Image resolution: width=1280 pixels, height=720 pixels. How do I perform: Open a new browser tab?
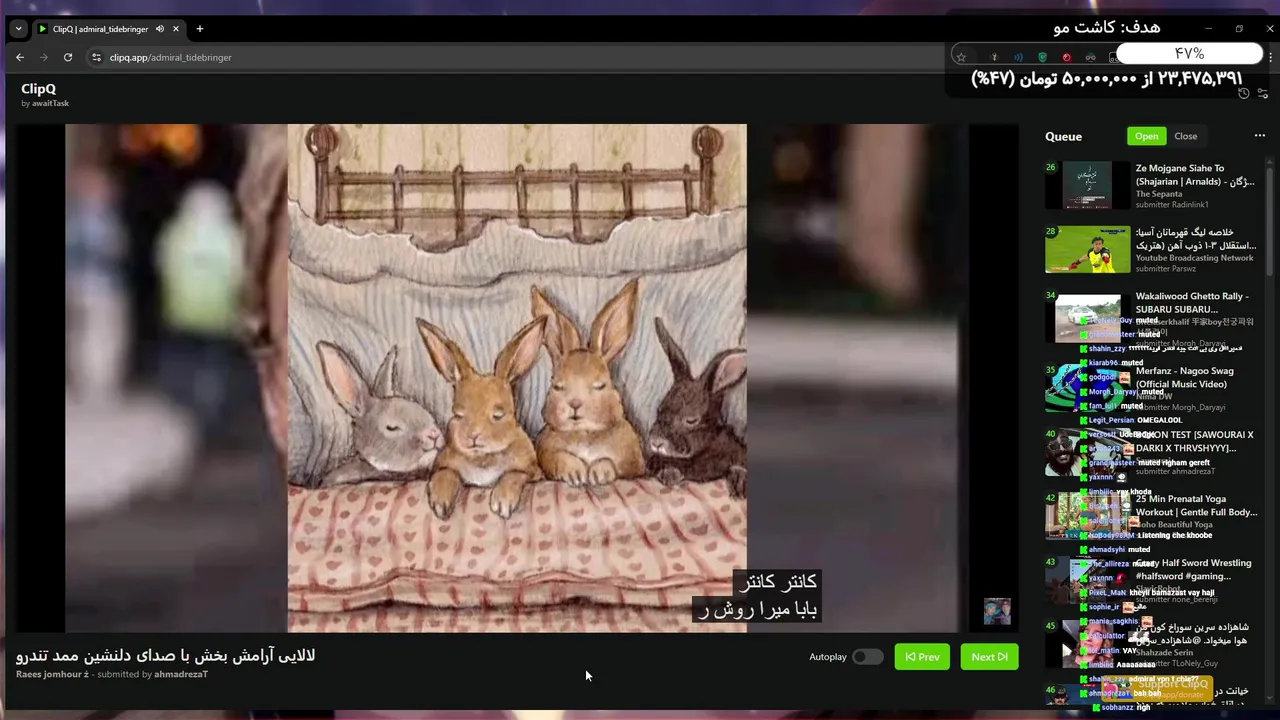pyautogui.click(x=200, y=29)
